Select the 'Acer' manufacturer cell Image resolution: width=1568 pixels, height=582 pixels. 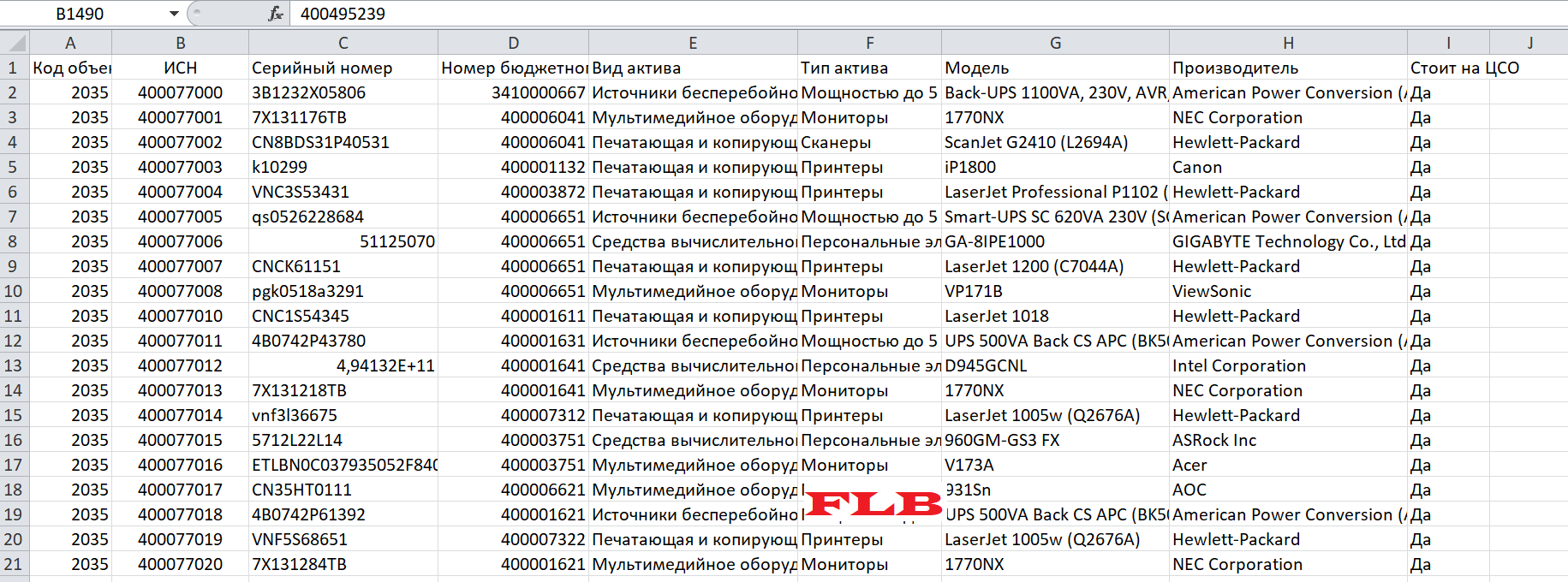(1288, 465)
